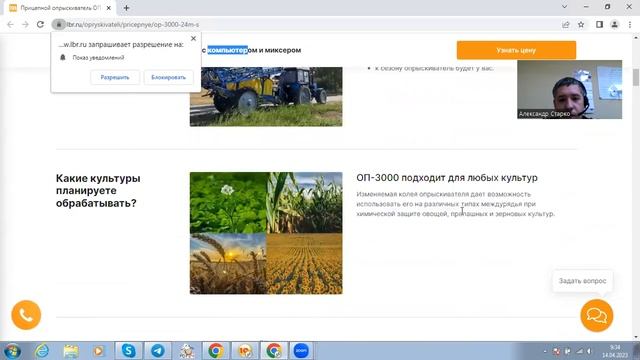Open the Windows Start menu
Viewport: 640px width, 360px height.
pos(13,351)
